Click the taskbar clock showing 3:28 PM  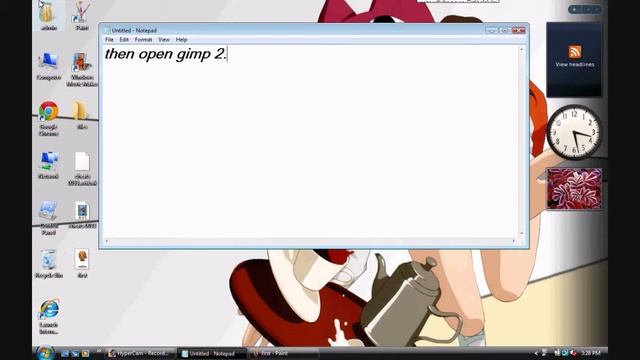click(x=591, y=353)
